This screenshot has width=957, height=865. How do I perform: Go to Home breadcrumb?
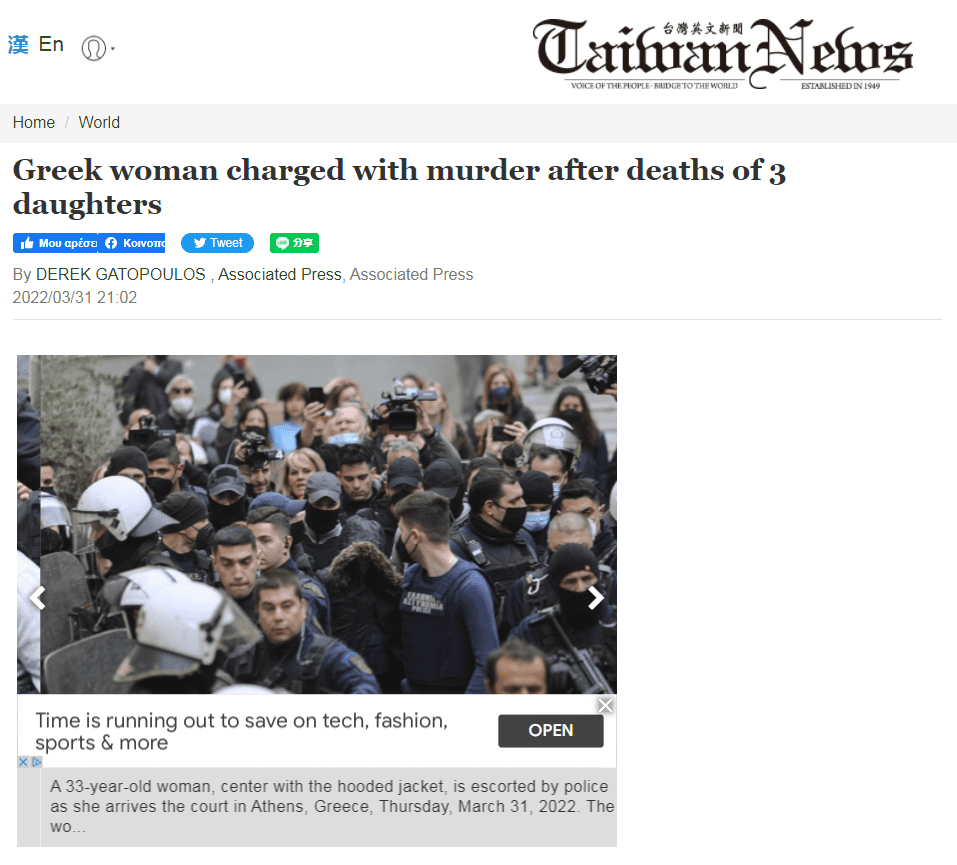pyautogui.click(x=34, y=123)
